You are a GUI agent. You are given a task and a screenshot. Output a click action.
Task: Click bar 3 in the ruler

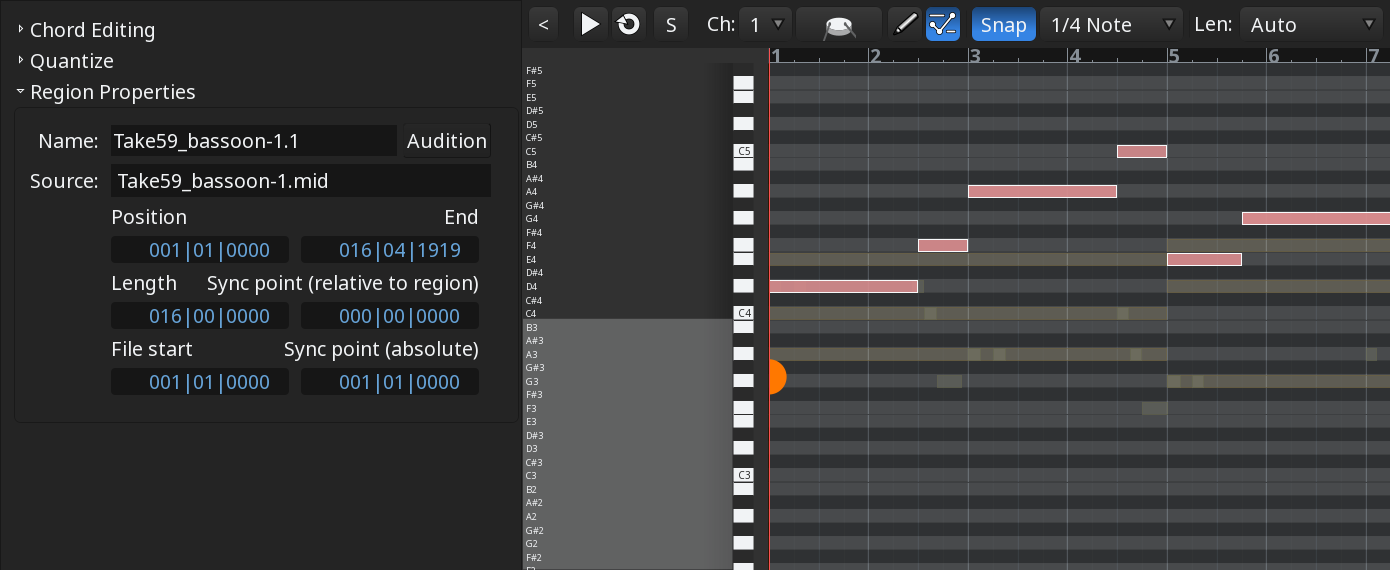click(x=975, y=56)
